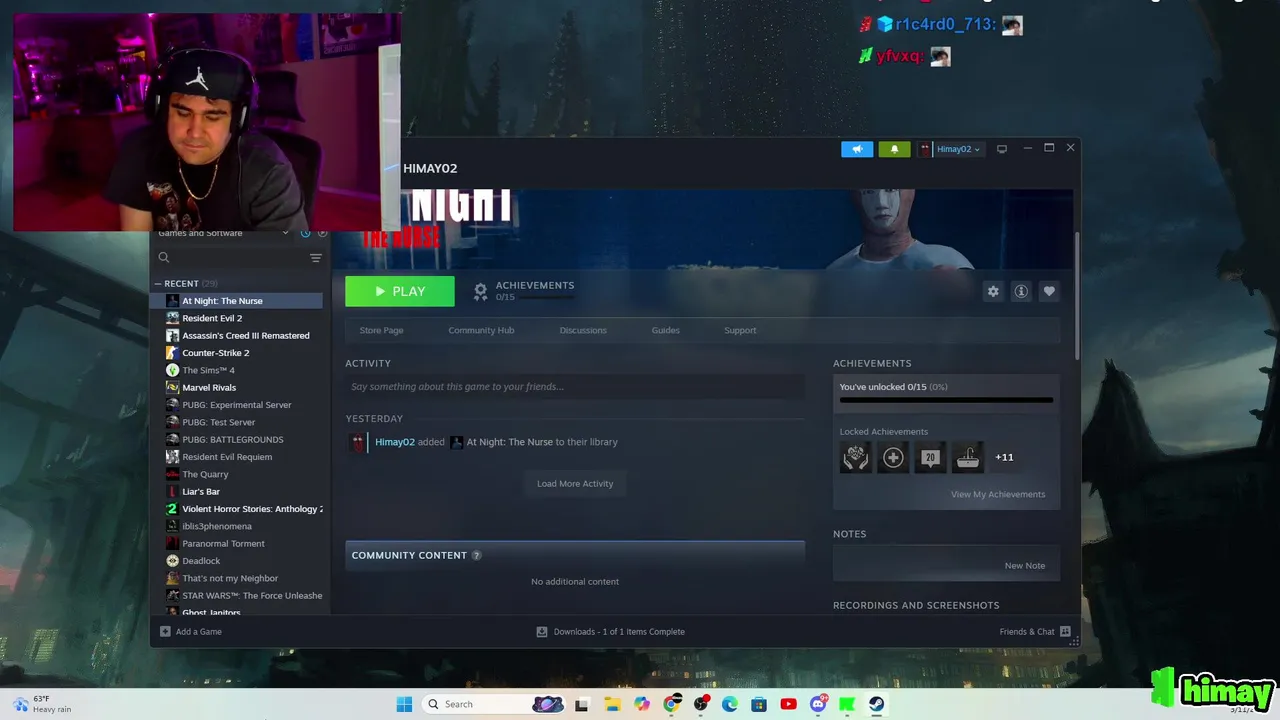Open the Store Page tab
Viewport: 1280px width, 720px height.
click(x=381, y=330)
